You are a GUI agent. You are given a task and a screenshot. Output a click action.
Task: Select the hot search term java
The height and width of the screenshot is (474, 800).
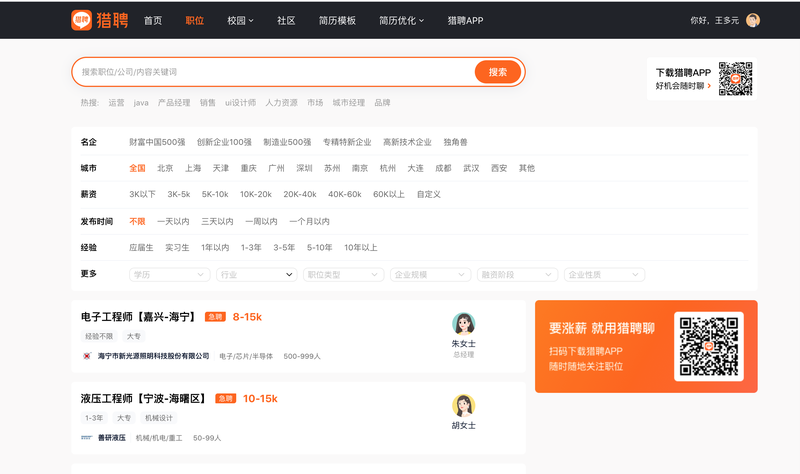point(141,103)
